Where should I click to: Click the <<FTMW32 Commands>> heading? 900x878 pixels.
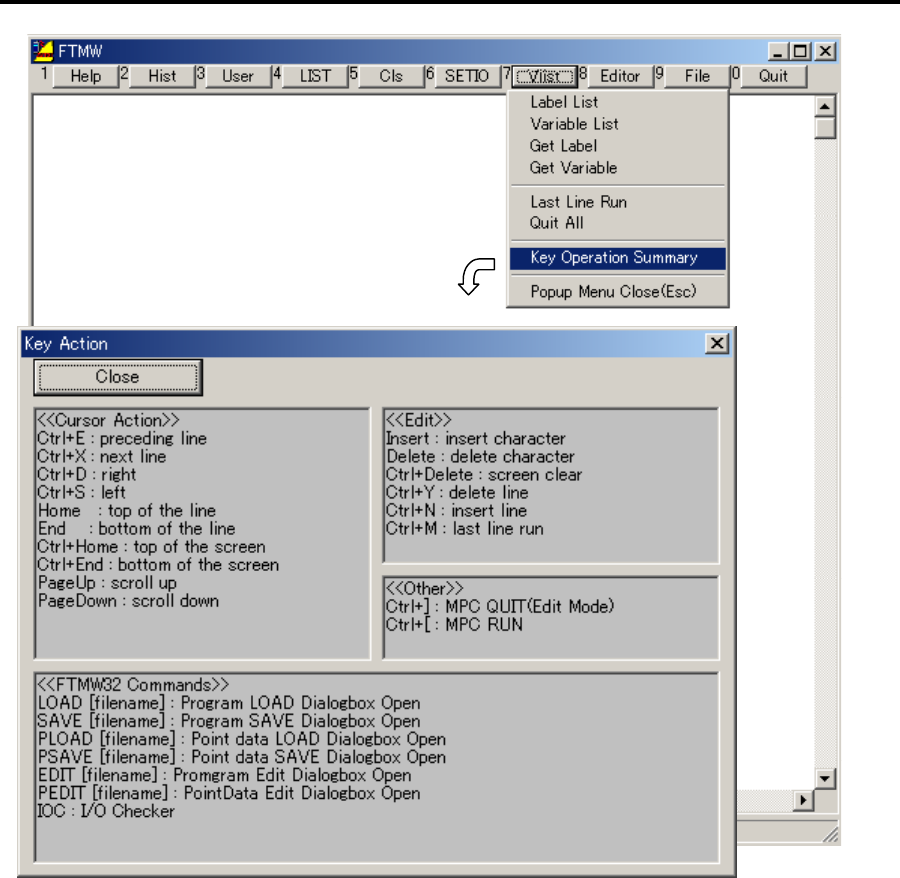[133, 685]
